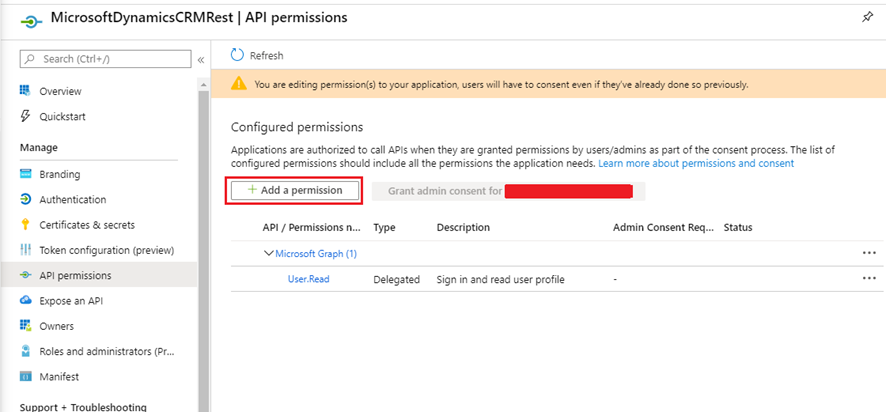This screenshot has width=886, height=412.
Task: Click the Authentication icon
Action: click(x=25, y=199)
